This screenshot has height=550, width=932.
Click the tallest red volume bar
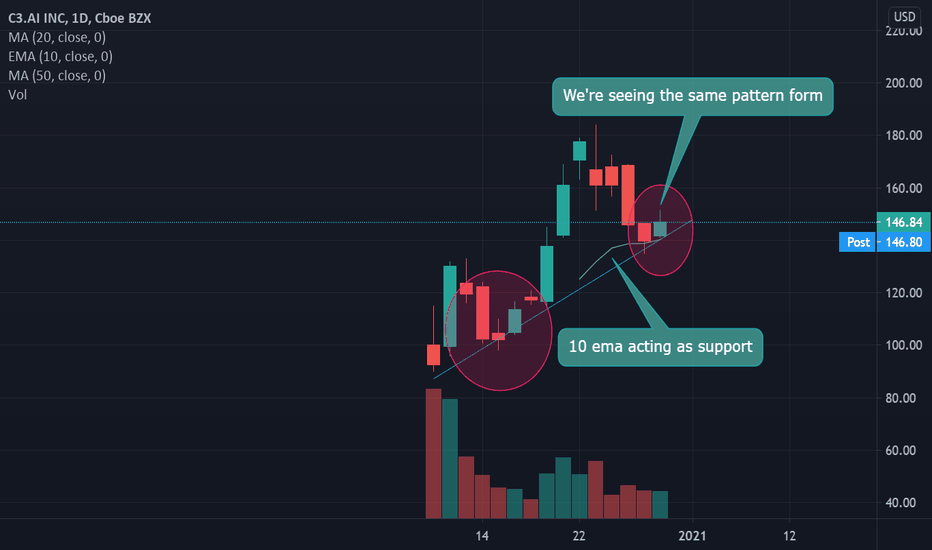click(x=433, y=454)
